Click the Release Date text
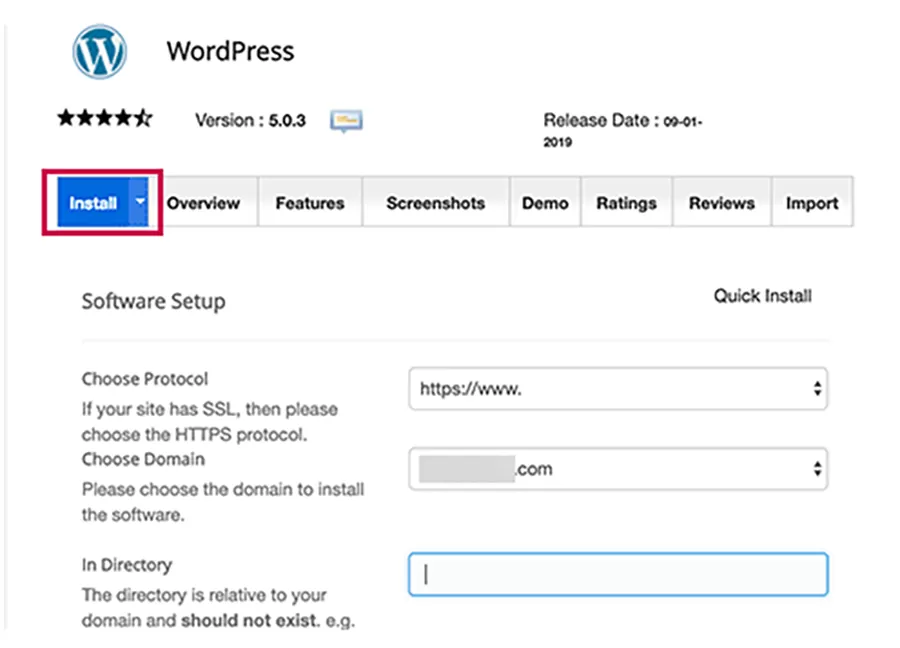The width and height of the screenshot is (900, 648). point(623,130)
